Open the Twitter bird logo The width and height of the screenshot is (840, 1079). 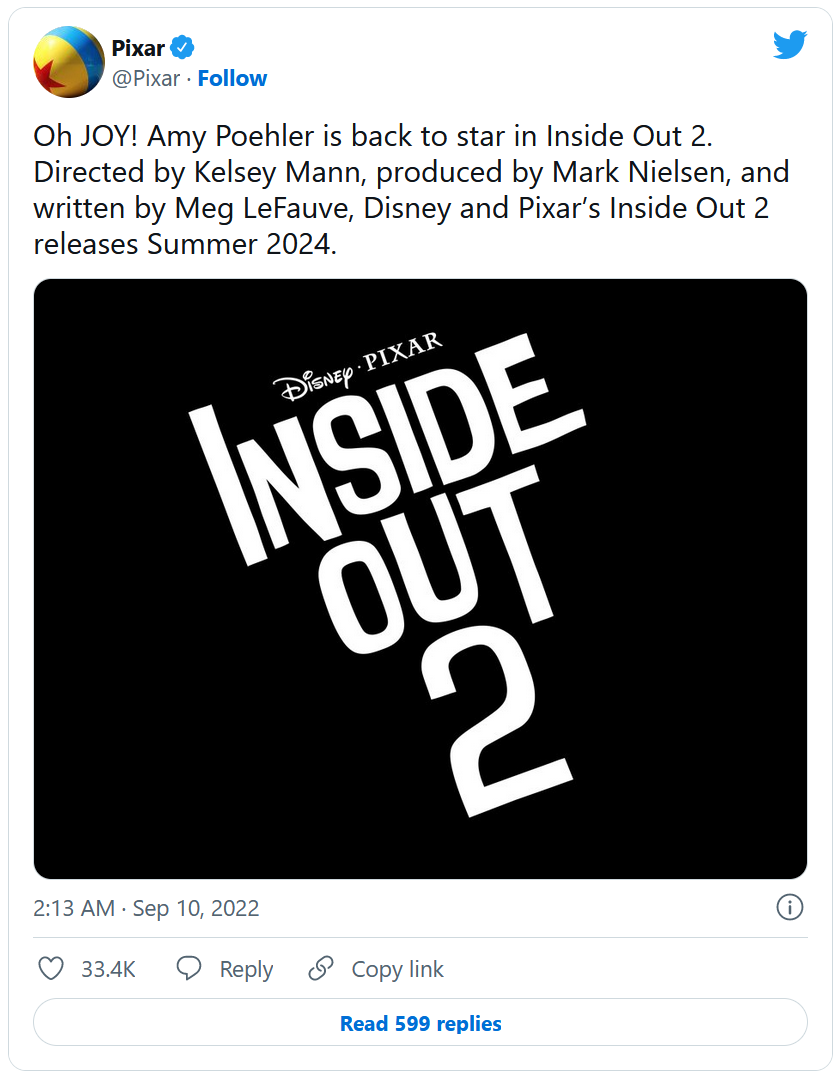point(789,44)
